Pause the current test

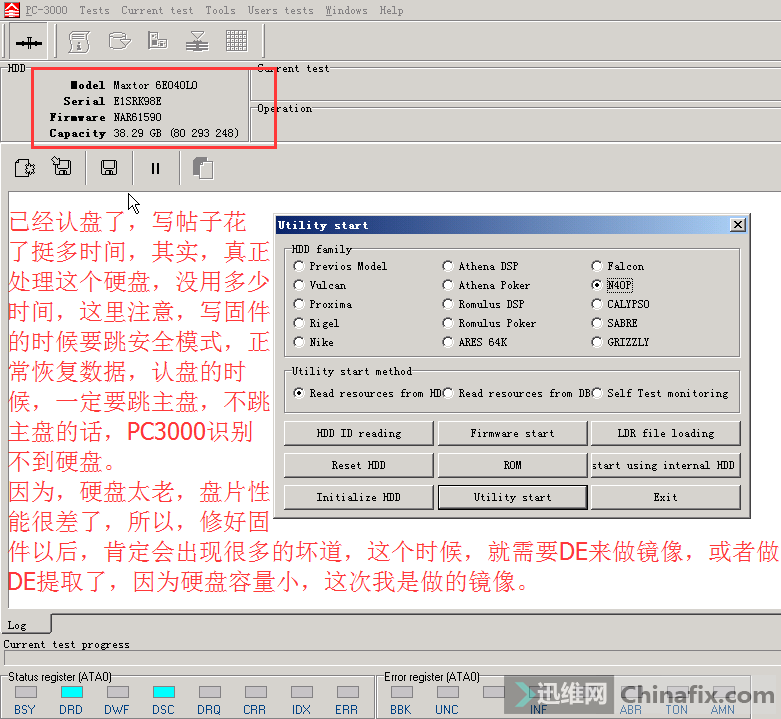tap(155, 168)
